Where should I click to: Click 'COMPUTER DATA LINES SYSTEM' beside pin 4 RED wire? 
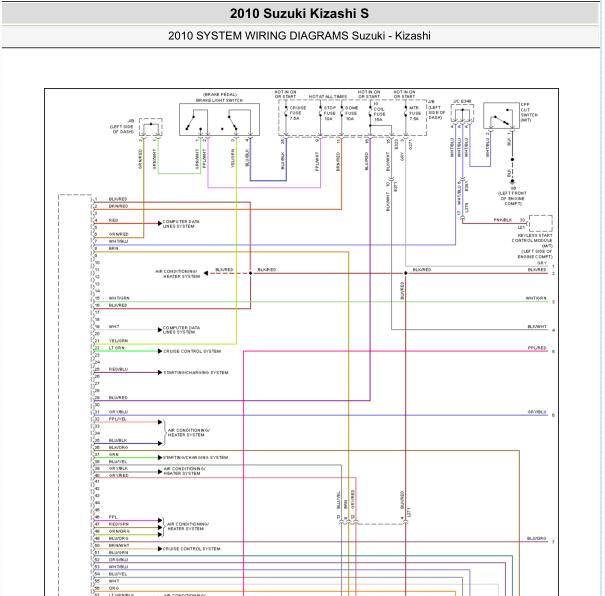(181, 224)
